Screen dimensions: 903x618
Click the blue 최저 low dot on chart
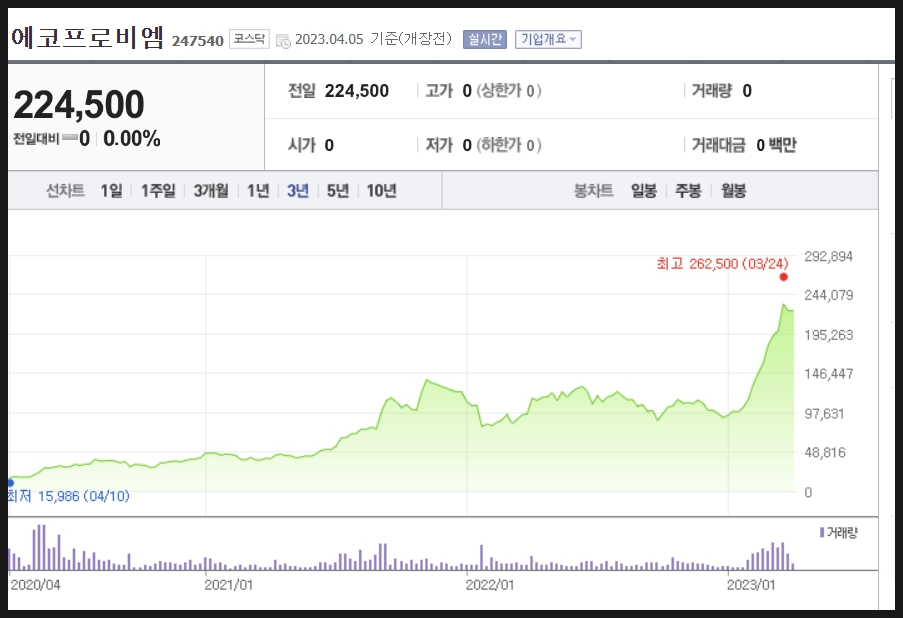click(x=10, y=483)
